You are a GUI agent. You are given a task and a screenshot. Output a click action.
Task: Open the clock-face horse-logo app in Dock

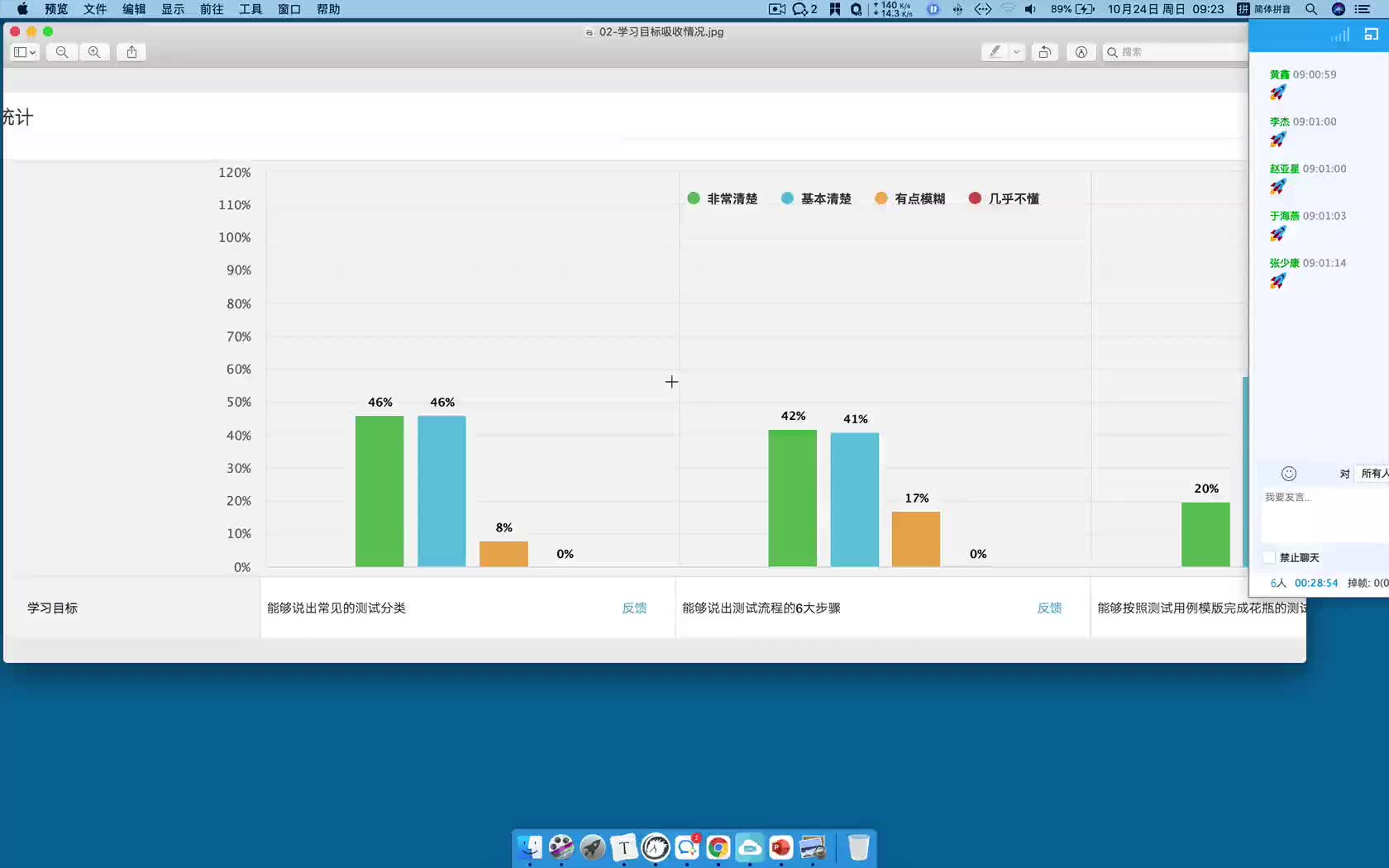(x=656, y=847)
